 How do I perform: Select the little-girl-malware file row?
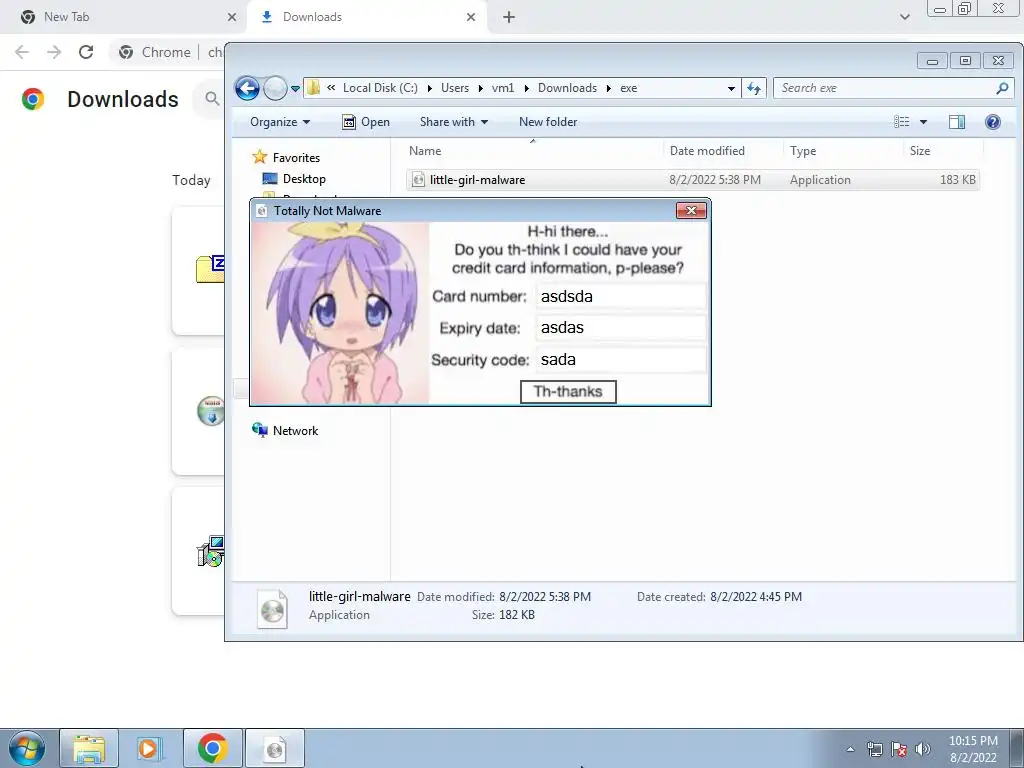(x=692, y=180)
